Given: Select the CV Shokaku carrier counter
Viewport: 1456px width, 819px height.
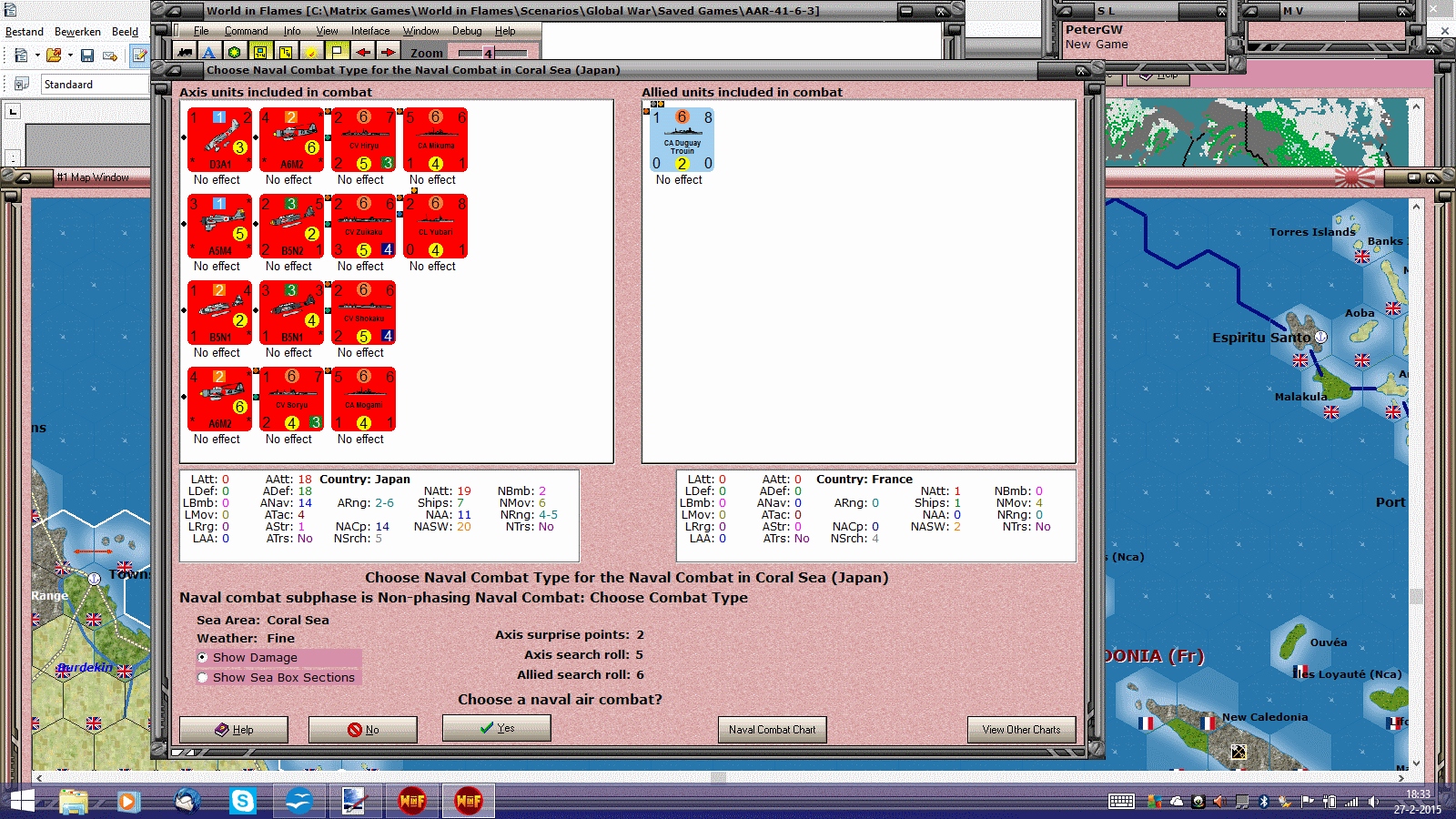Looking at the screenshot, I should (363, 312).
